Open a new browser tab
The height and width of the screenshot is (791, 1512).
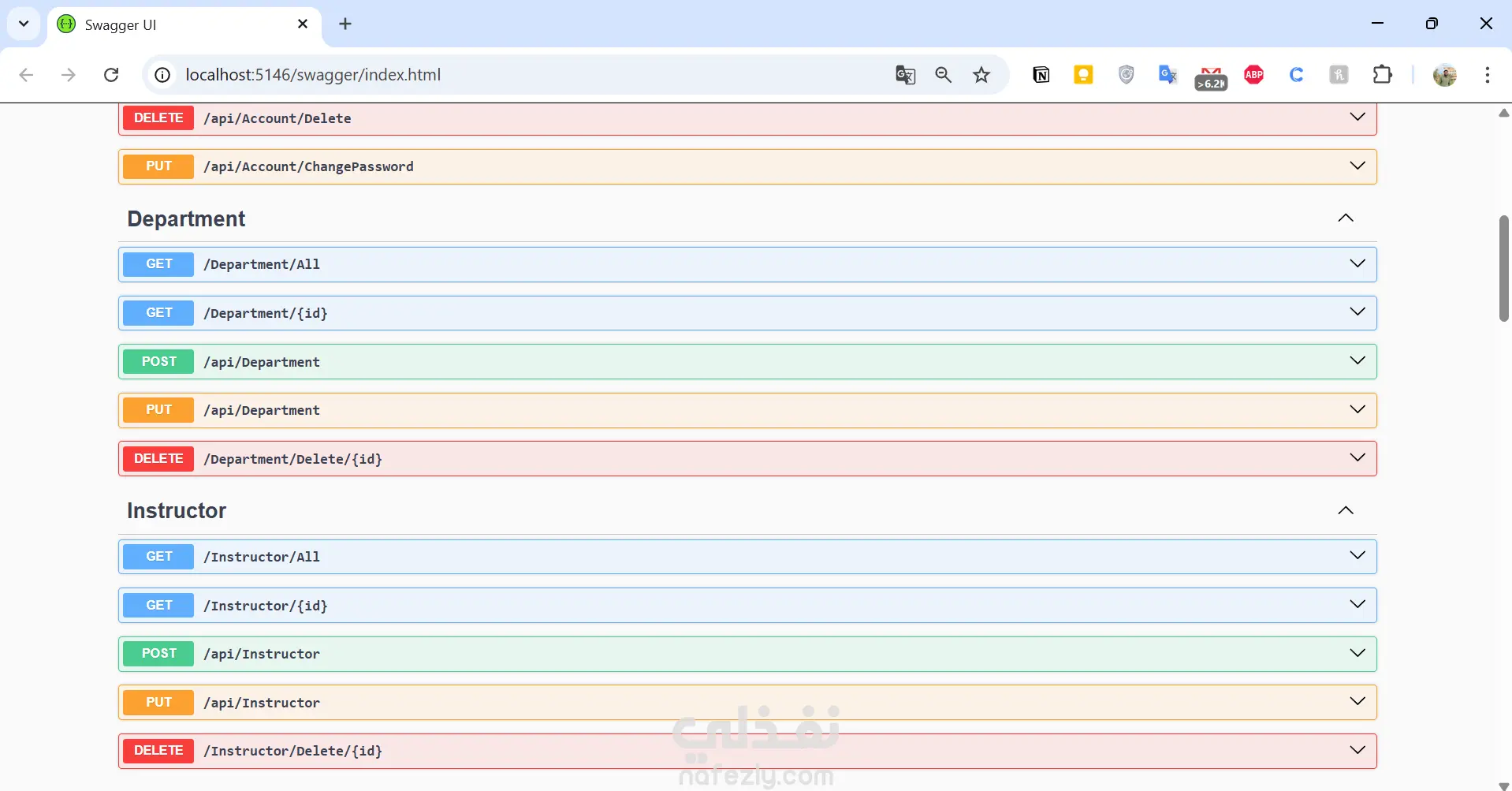345,24
